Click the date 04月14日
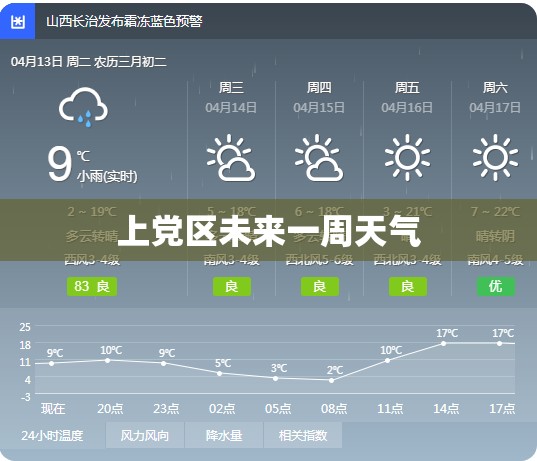Screen dimensions: 537x461 231,108
